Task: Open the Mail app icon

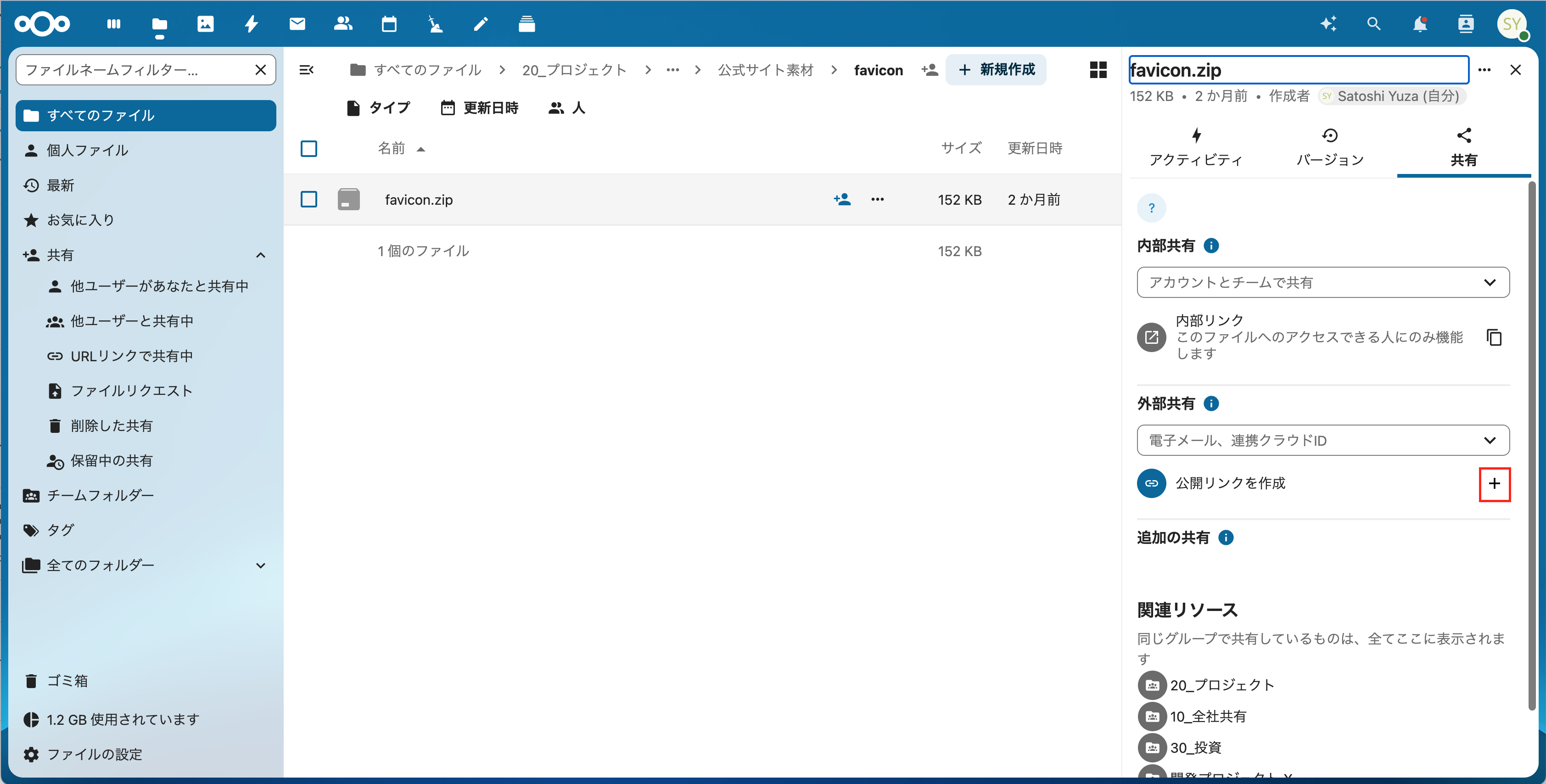Action: click(297, 24)
